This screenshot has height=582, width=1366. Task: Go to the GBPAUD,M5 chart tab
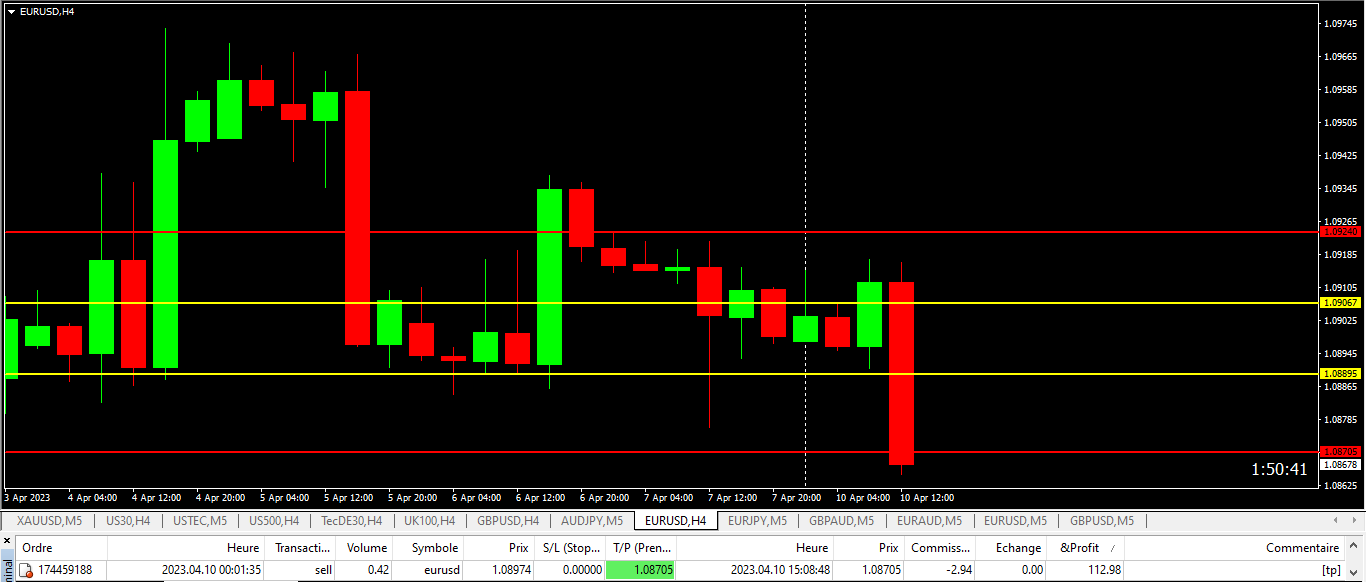pos(841,521)
